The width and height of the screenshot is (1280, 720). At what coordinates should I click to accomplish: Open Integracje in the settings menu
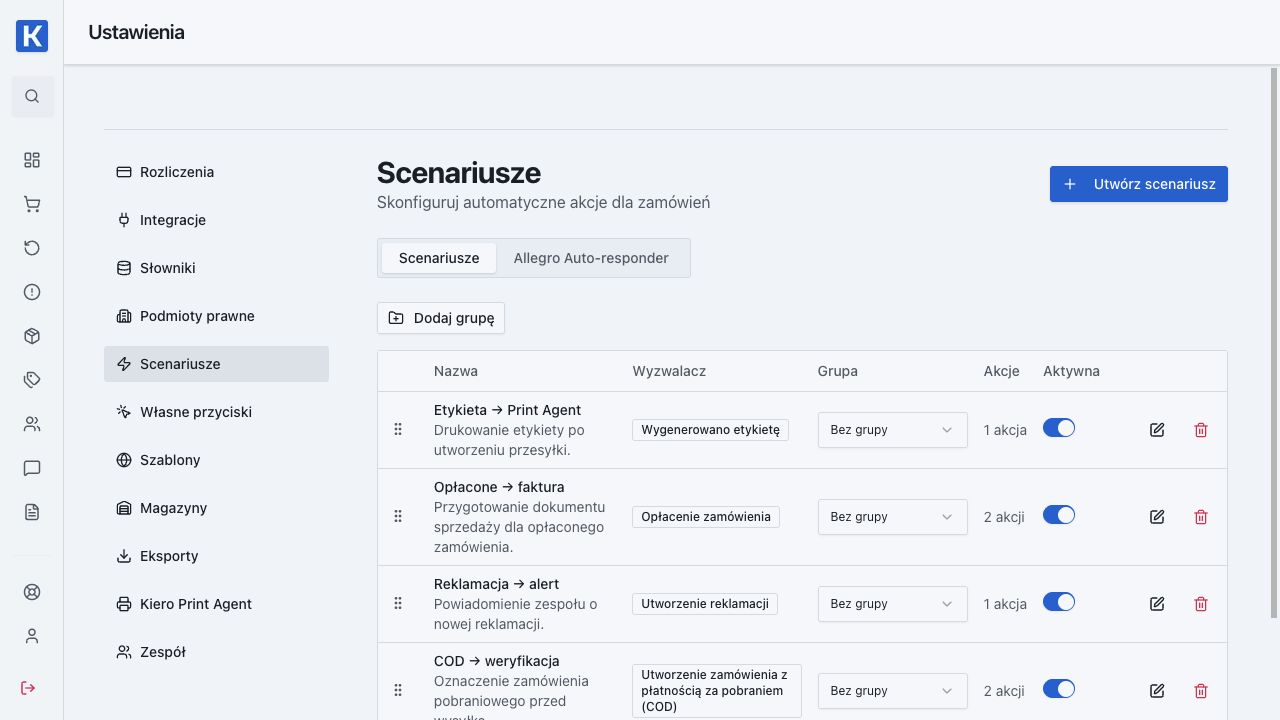pyautogui.click(x=216, y=220)
